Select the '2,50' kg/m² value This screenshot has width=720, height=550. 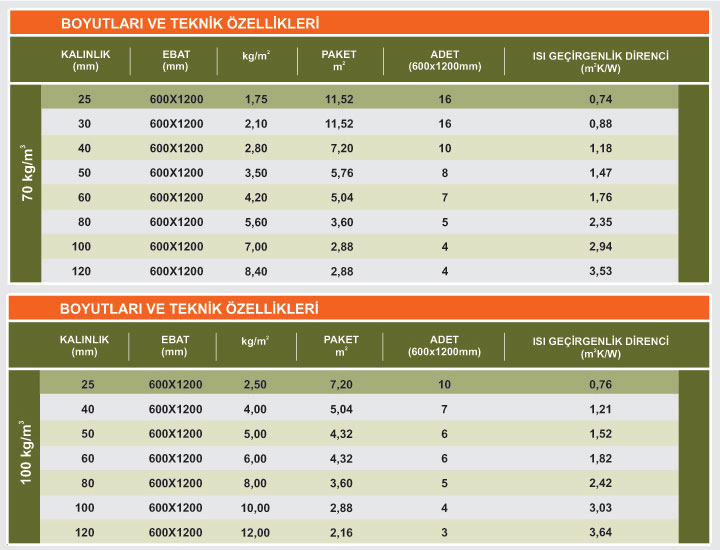[x=255, y=385]
